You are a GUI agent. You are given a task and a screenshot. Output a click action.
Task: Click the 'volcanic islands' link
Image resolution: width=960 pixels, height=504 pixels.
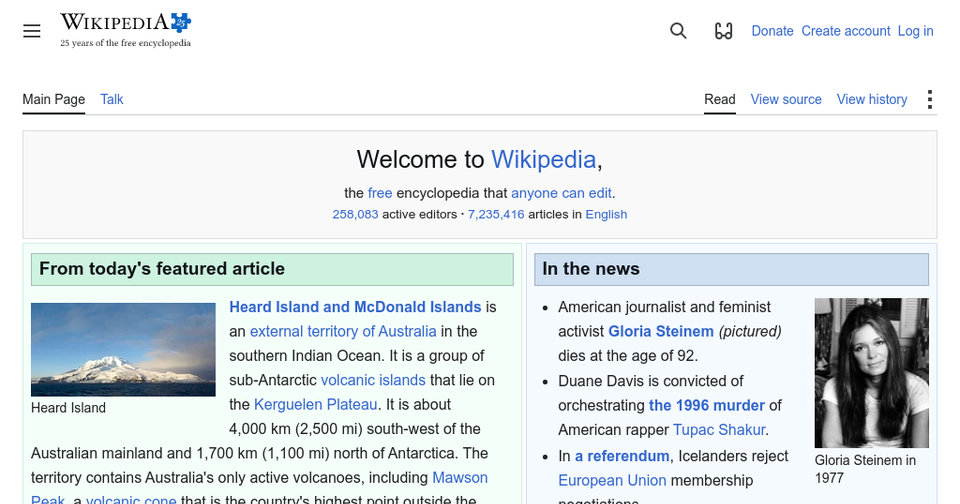(373, 380)
